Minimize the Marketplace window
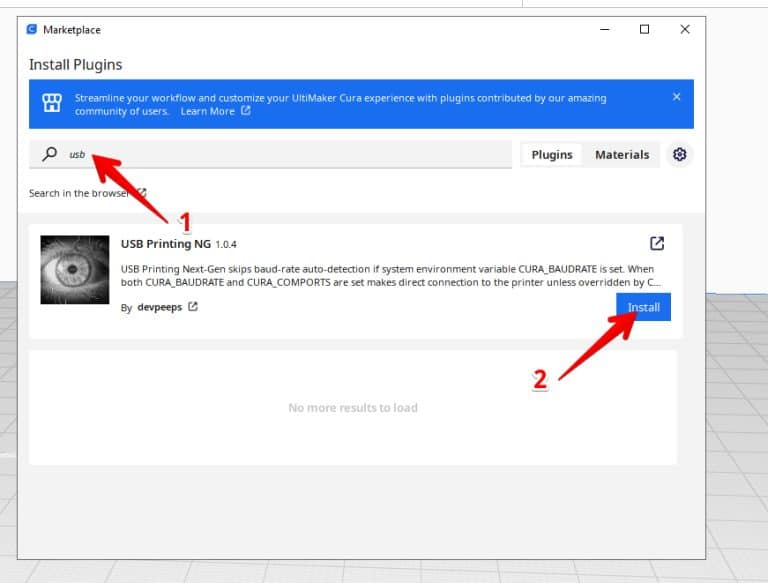Viewport: 768px width, 583px height. pyautogui.click(x=605, y=29)
